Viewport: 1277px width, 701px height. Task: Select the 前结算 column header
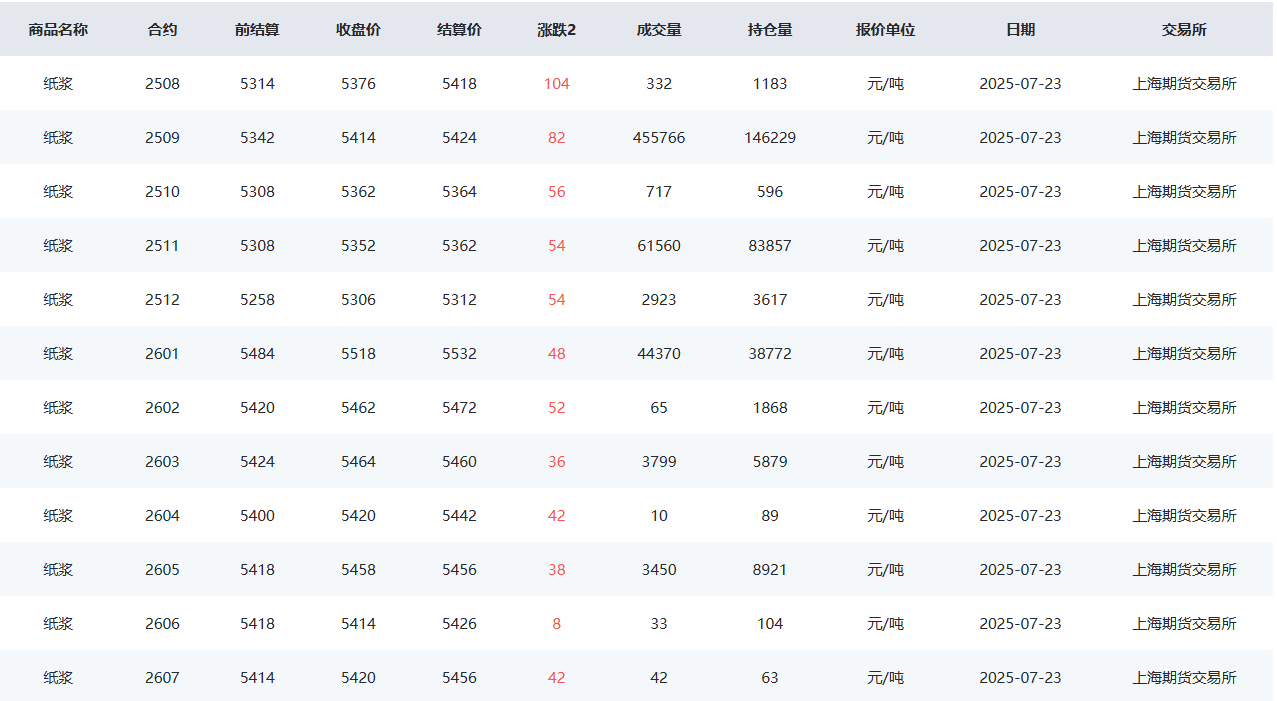(x=257, y=30)
